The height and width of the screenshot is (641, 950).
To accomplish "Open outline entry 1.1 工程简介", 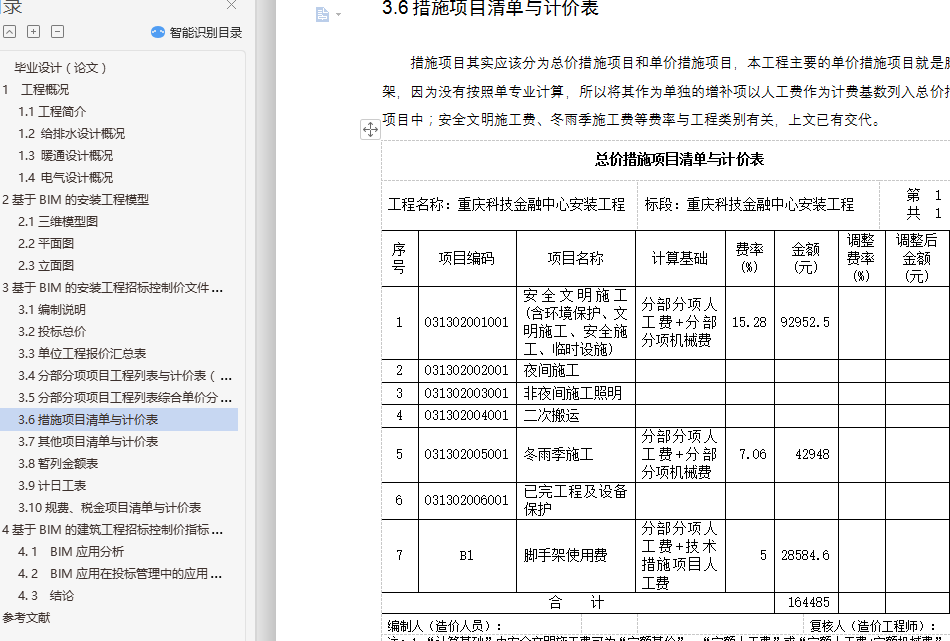I will pyautogui.click(x=52, y=111).
